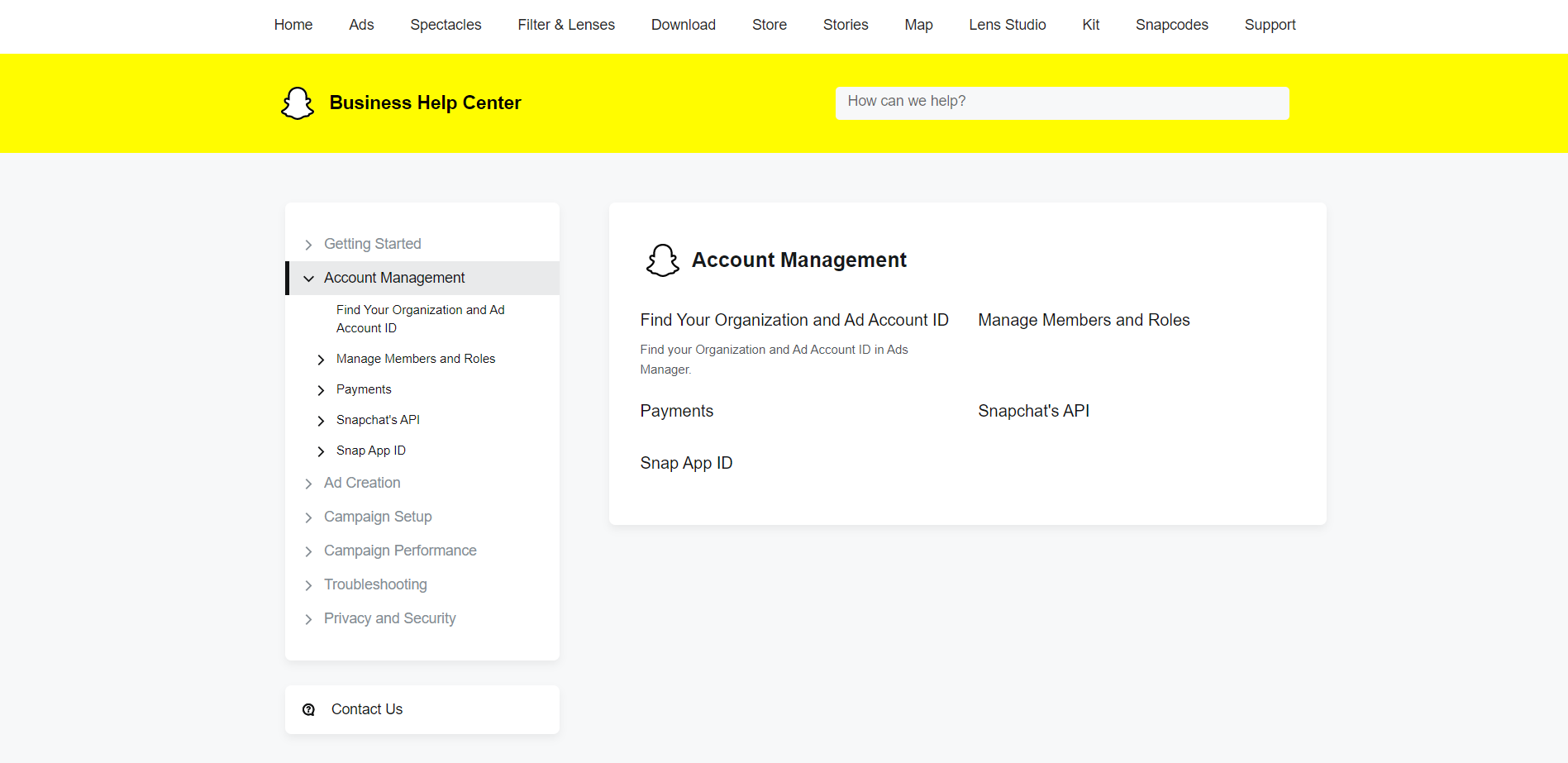This screenshot has height=763, width=1568.
Task: Expand the Troubleshooting chevron
Action: (308, 585)
